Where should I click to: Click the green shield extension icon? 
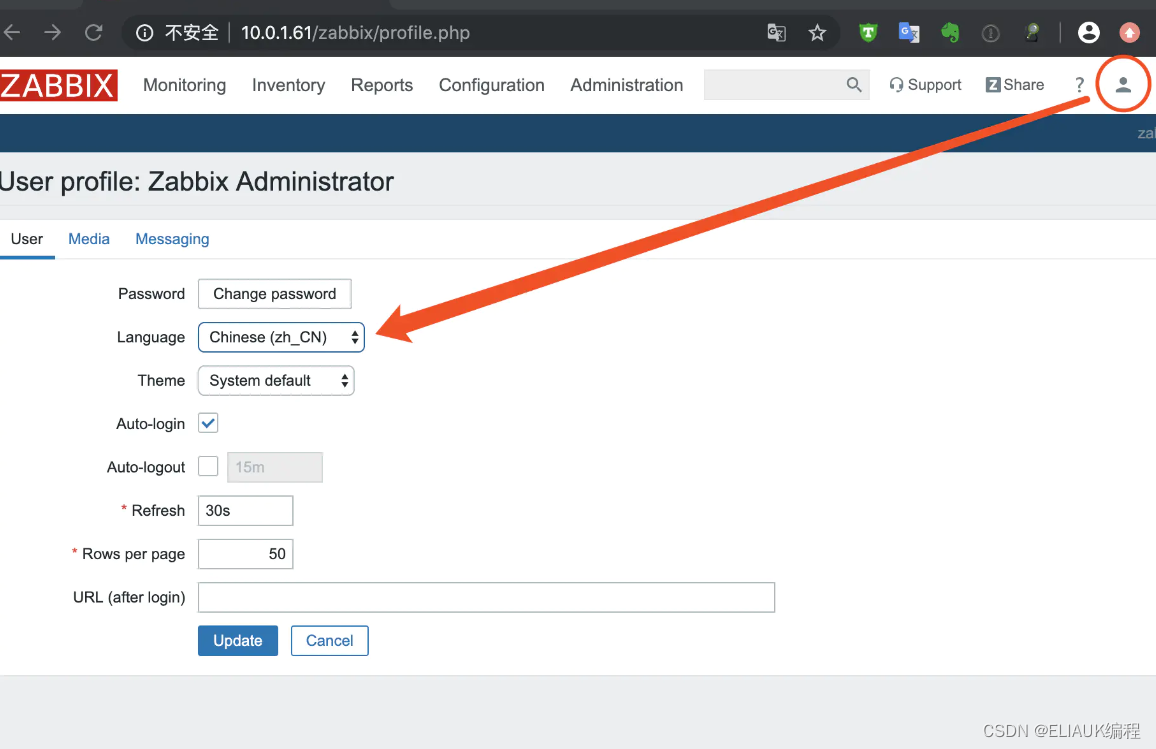(x=868, y=32)
